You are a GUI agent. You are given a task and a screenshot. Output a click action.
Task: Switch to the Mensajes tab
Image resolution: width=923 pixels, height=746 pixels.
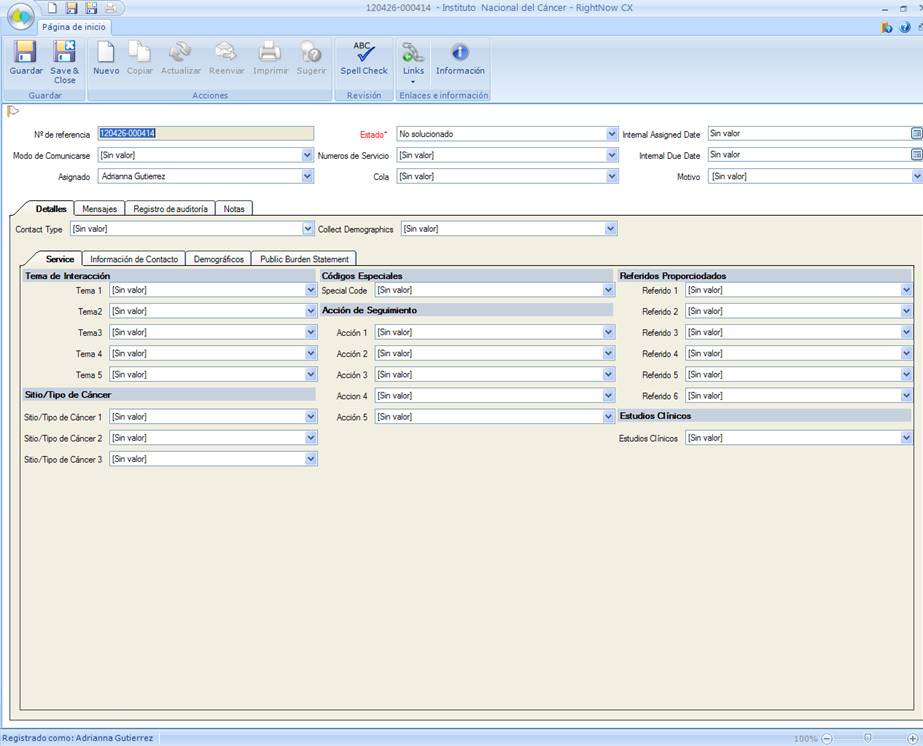click(99, 209)
